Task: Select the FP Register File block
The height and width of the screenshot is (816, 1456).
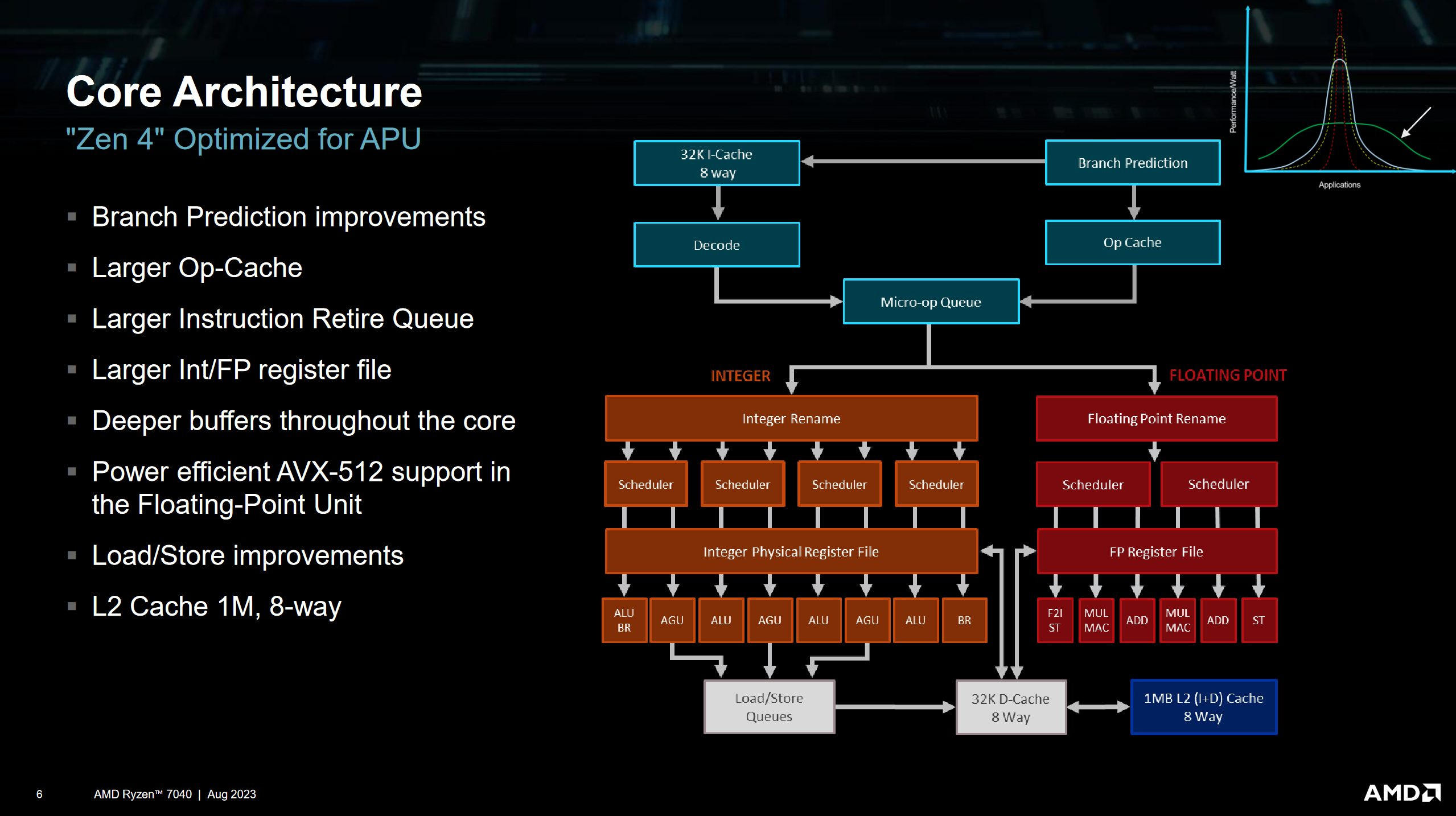Action: tap(1157, 551)
